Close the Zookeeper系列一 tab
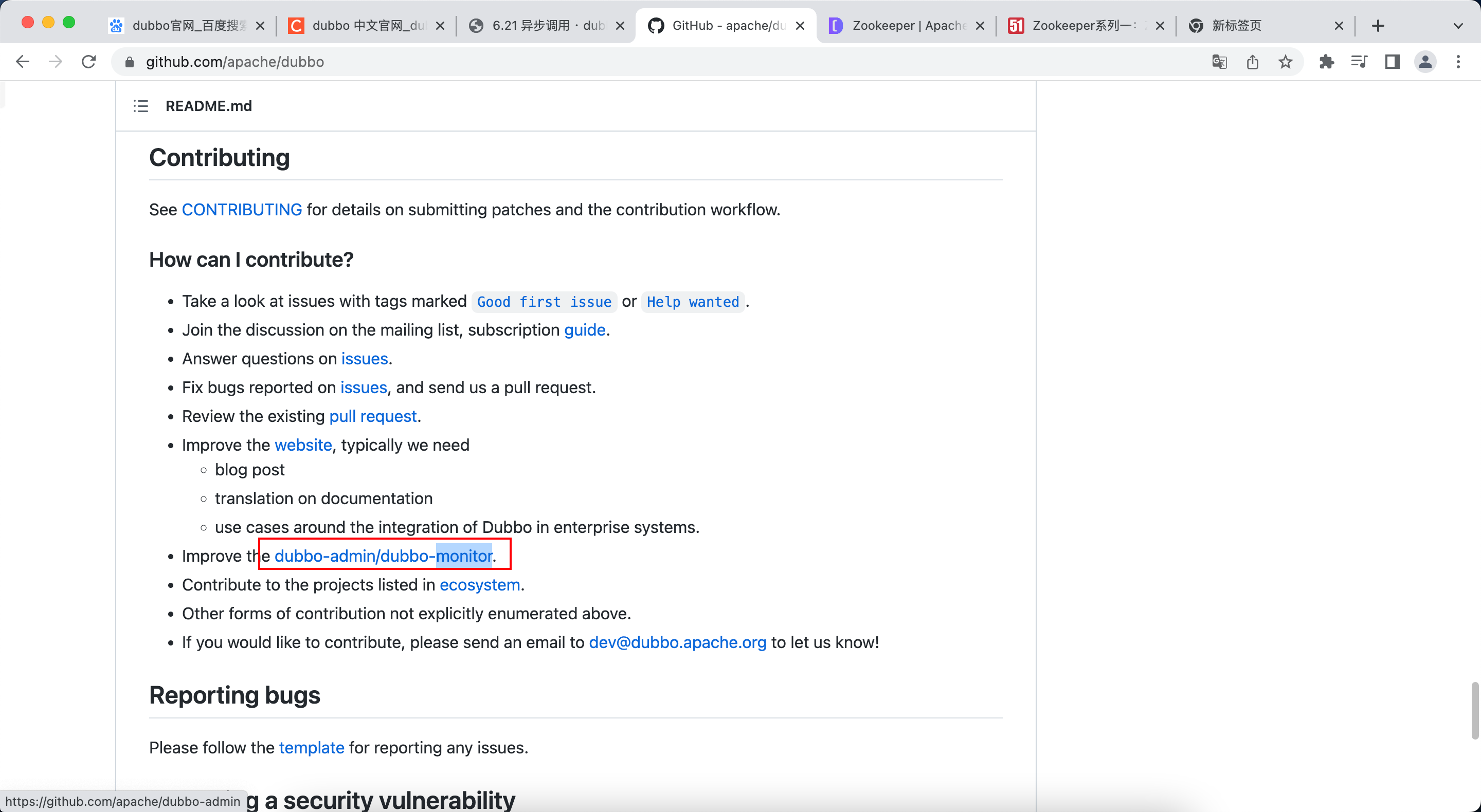This screenshot has height=812, width=1481. (1160, 26)
